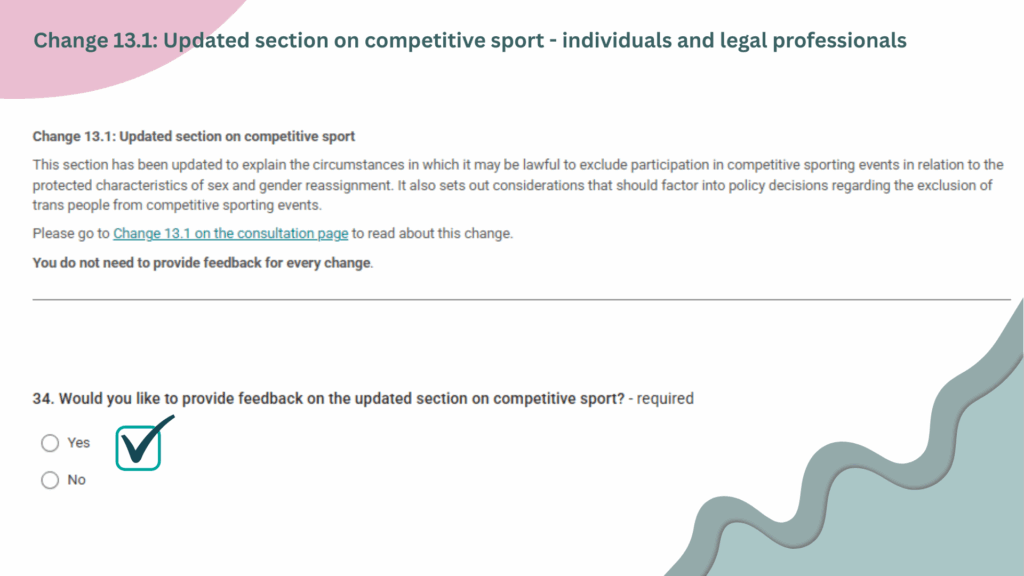Click the "Yes" option label text
This screenshot has width=1024, height=576.
click(x=78, y=443)
